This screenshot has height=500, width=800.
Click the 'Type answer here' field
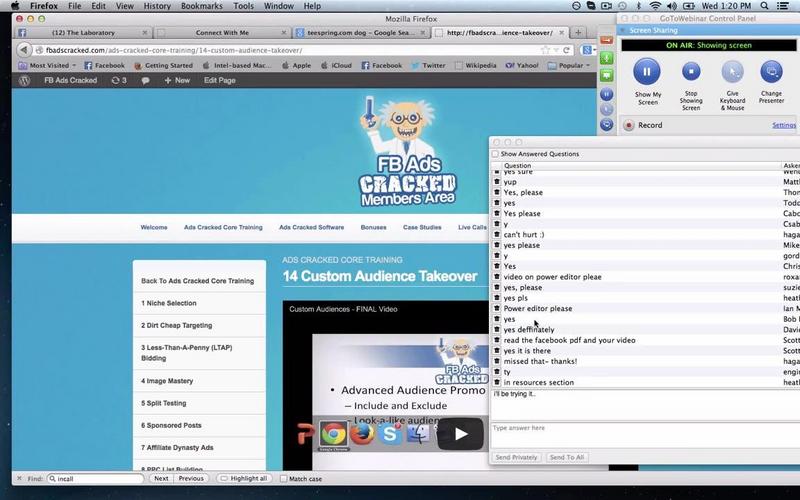pyautogui.click(x=645, y=436)
